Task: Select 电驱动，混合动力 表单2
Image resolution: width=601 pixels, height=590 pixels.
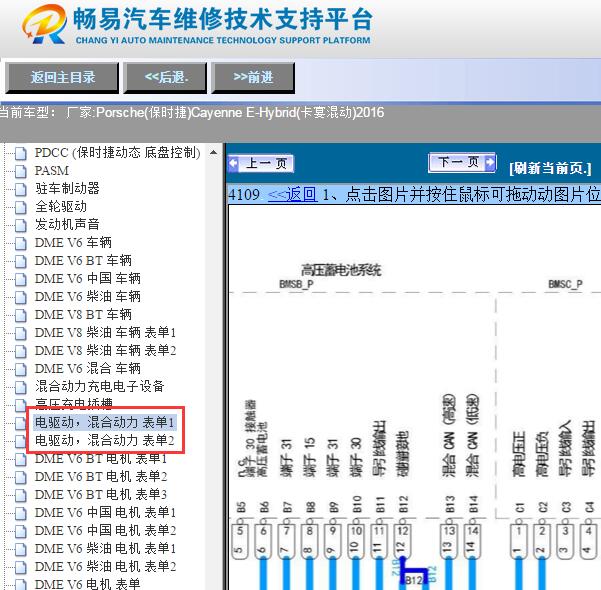Action: pyautogui.click(x=105, y=440)
